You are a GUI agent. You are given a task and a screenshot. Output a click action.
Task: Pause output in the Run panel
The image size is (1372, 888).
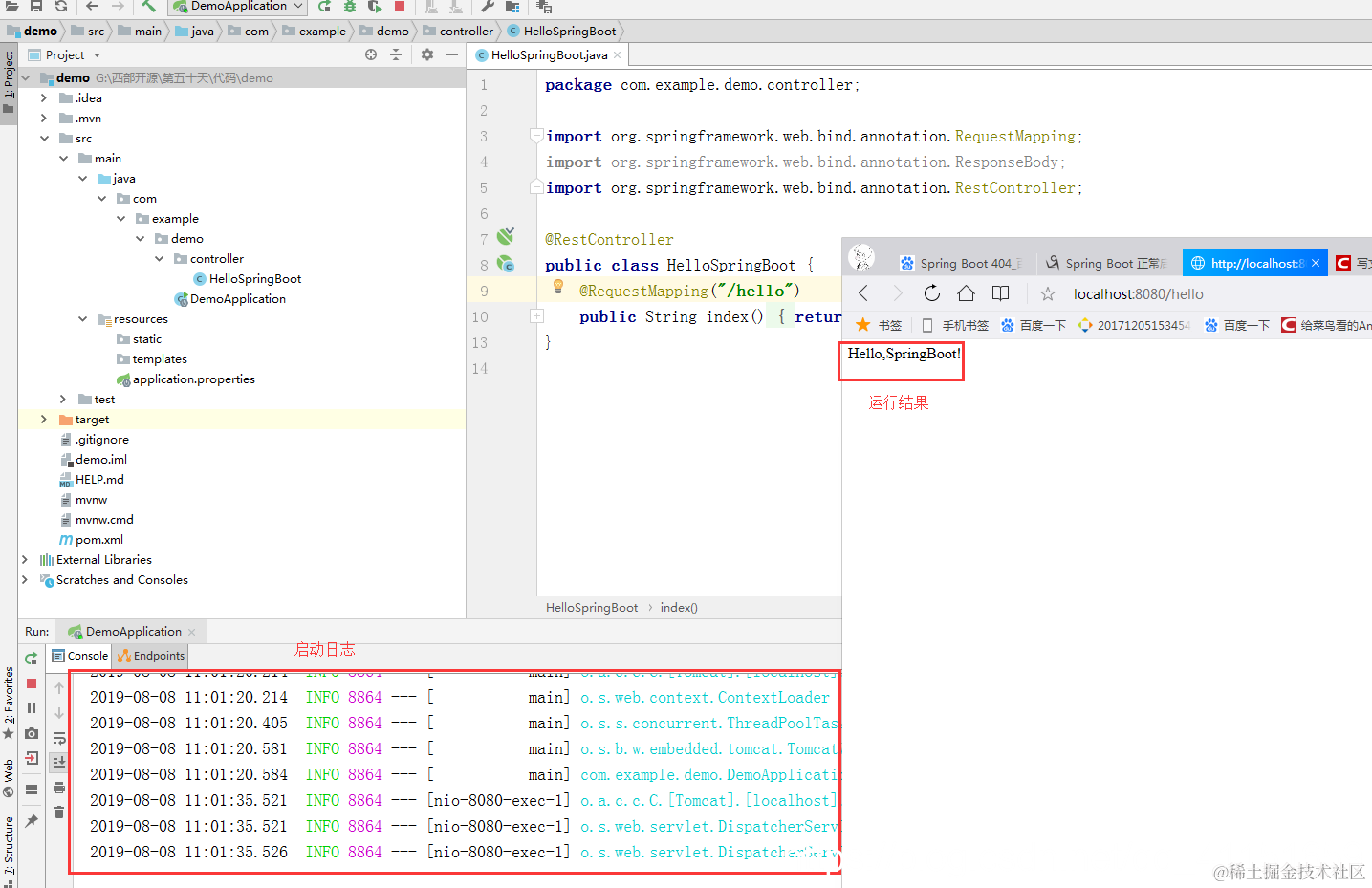32,708
